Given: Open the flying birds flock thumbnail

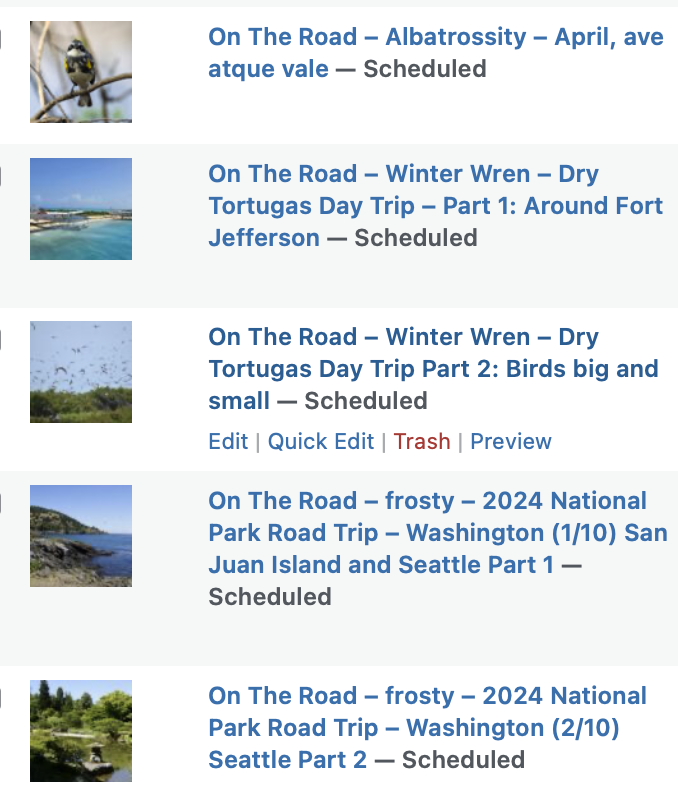Looking at the screenshot, I should 81,372.
